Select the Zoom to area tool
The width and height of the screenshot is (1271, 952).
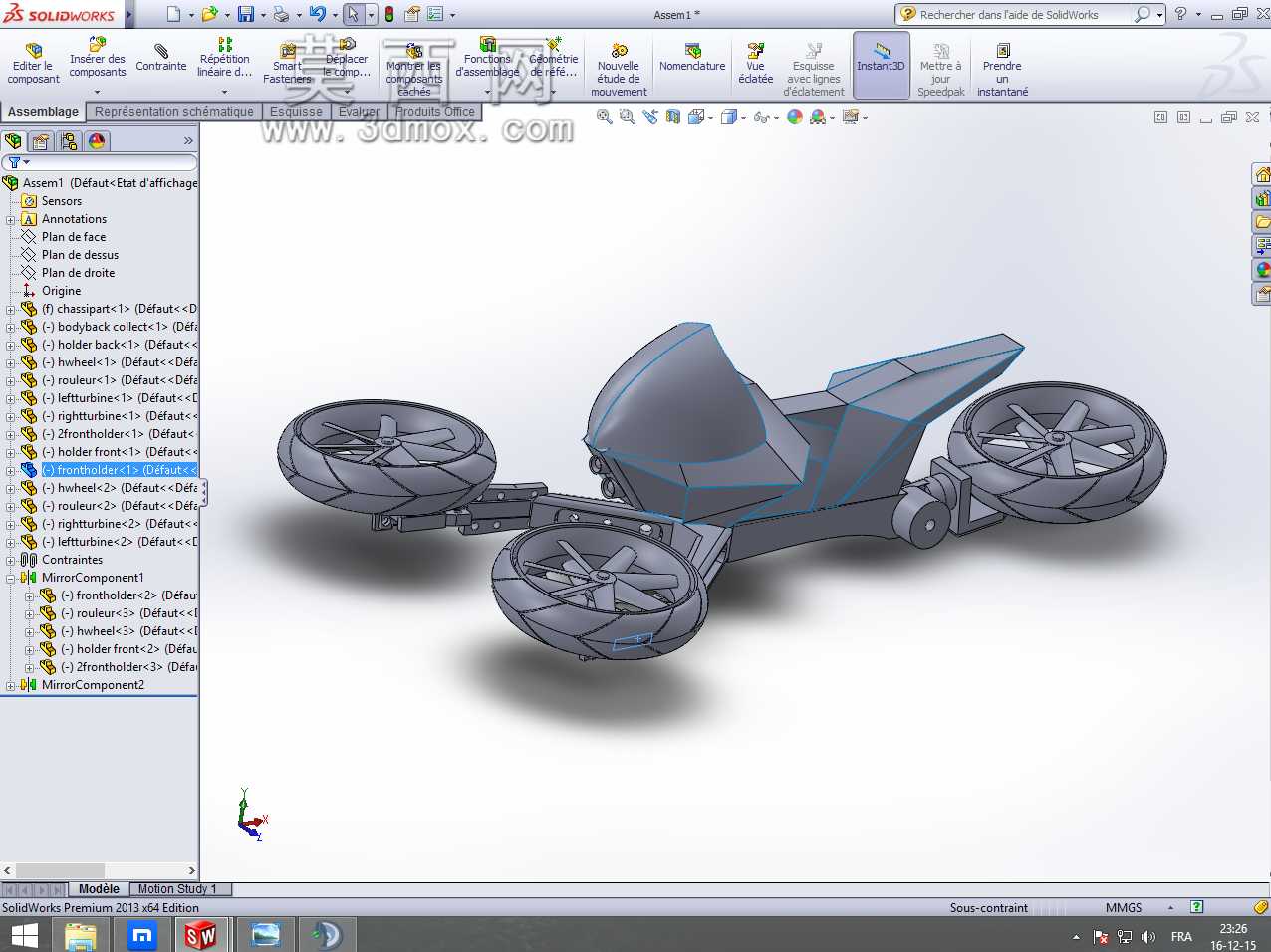(627, 117)
